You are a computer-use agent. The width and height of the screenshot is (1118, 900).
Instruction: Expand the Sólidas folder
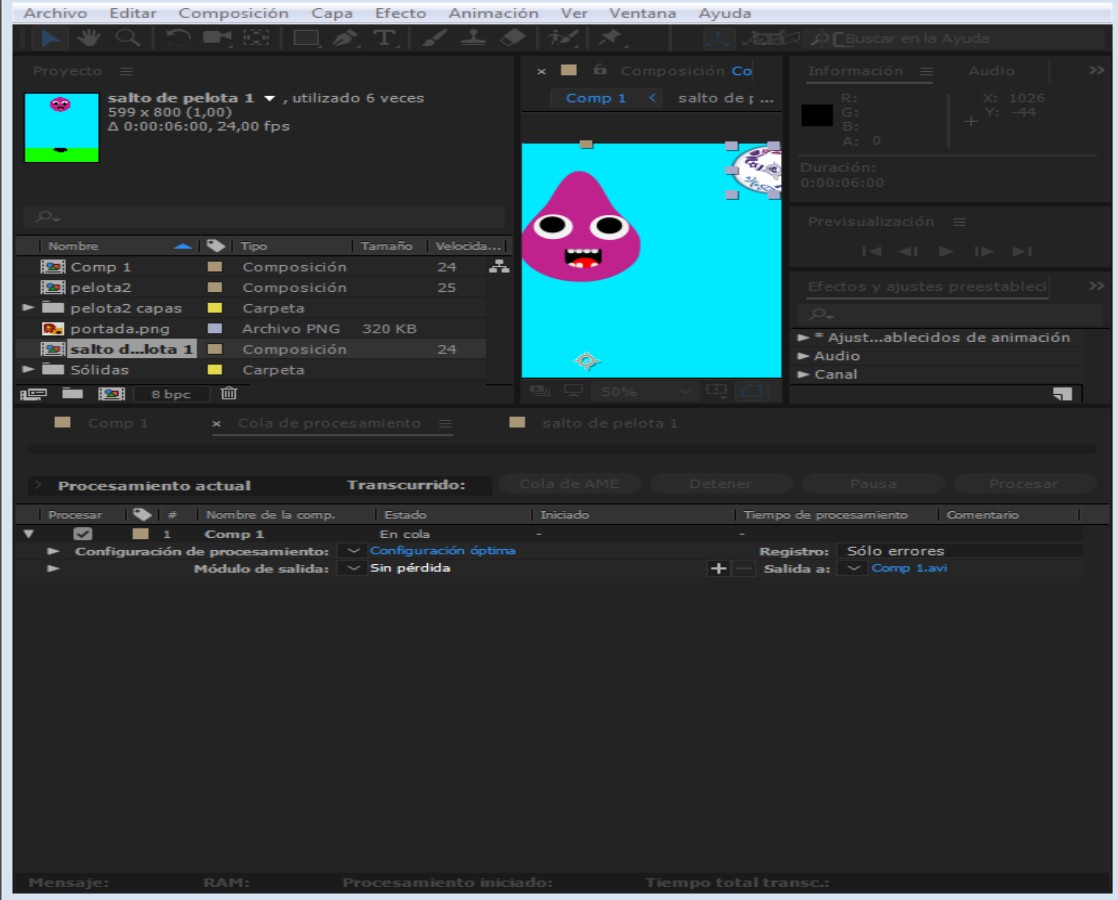(28, 369)
